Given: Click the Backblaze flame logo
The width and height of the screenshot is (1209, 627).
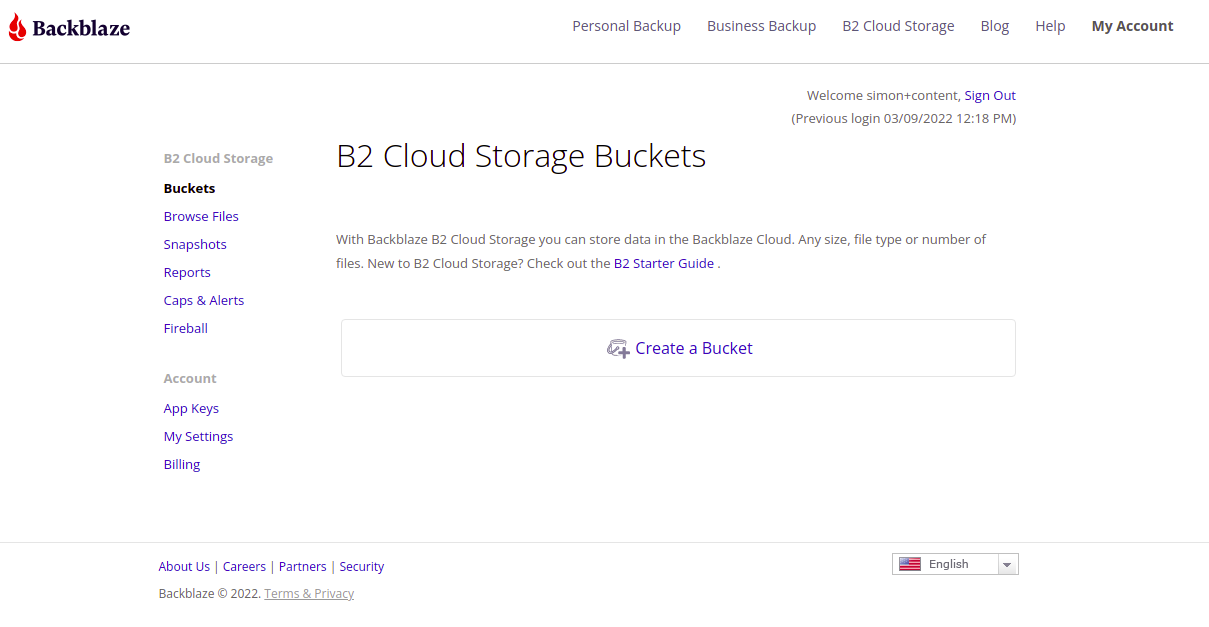Looking at the screenshot, I should click(x=17, y=27).
